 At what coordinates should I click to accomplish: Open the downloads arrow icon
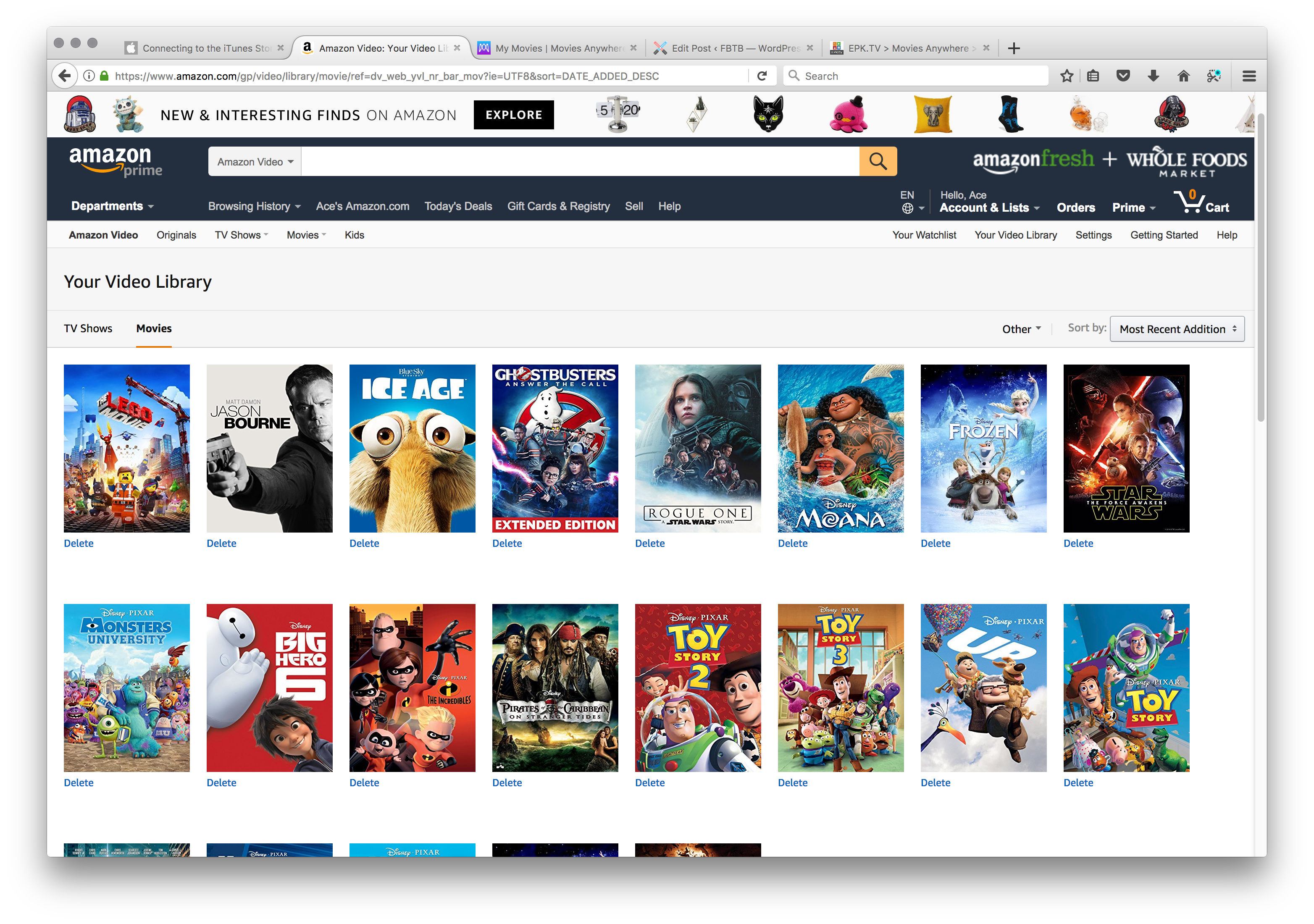pyautogui.click(x=1153, y=76)
